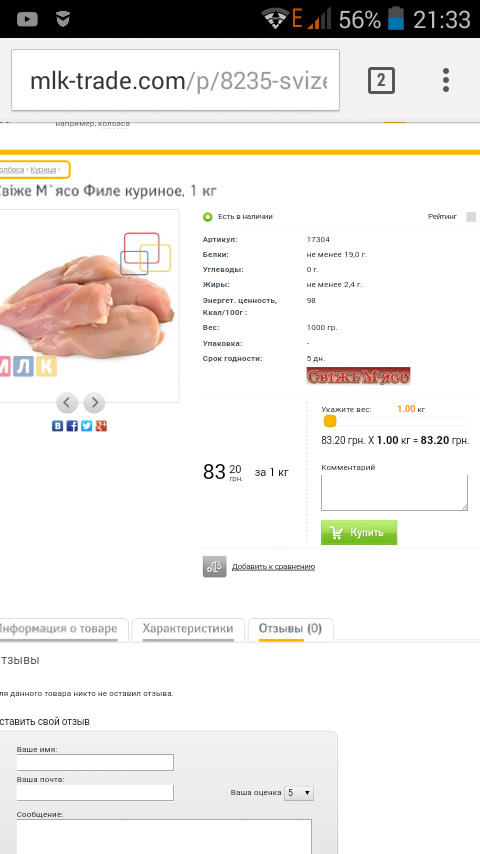
Task: Select the Отзывы (0) tab
Action: 290,629
